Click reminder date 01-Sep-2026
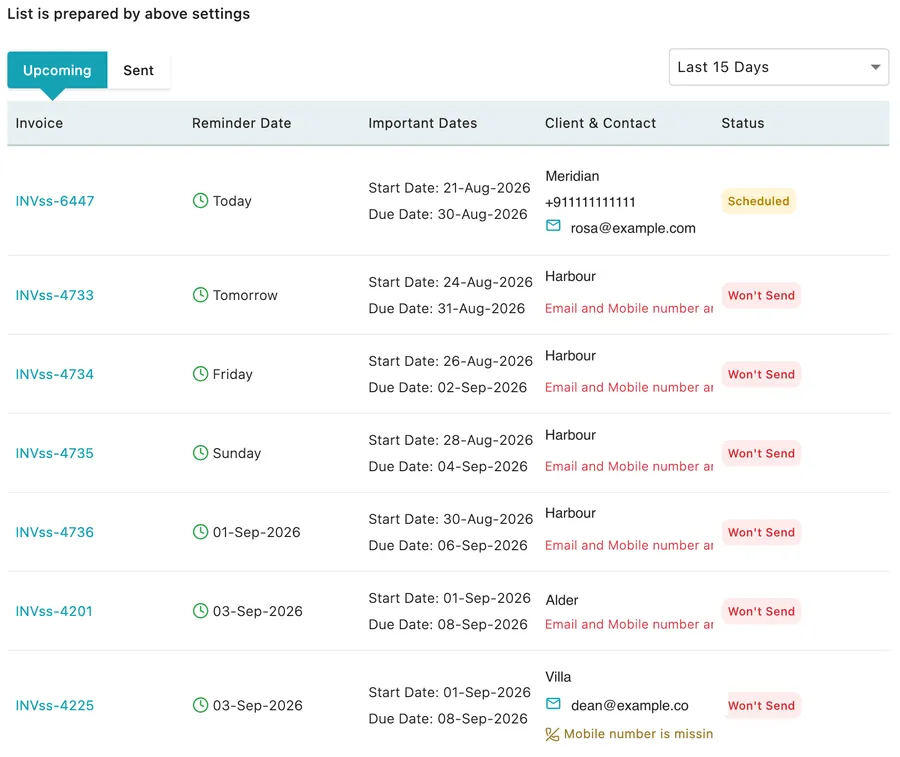Image resolution: width=900 pixels, height=757 pixels. click(x=257, y=532)
